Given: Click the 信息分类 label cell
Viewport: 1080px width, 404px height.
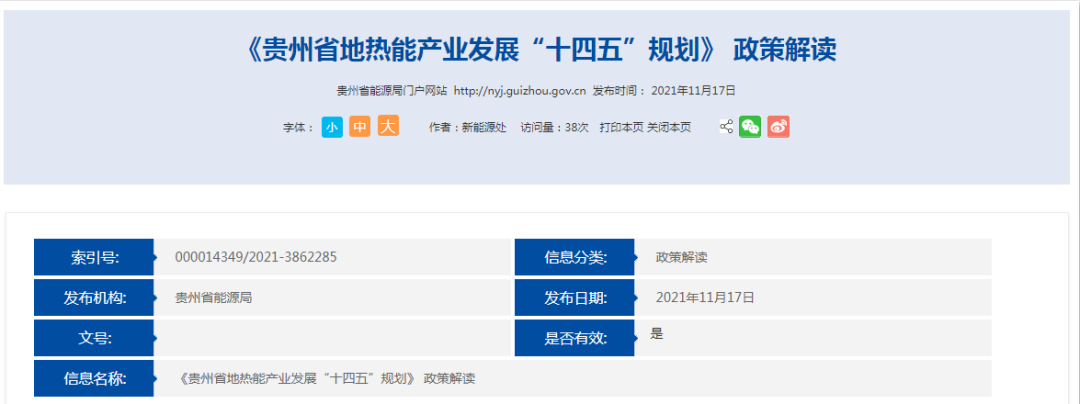Looking at the screenshot, I should coord(575,257).
